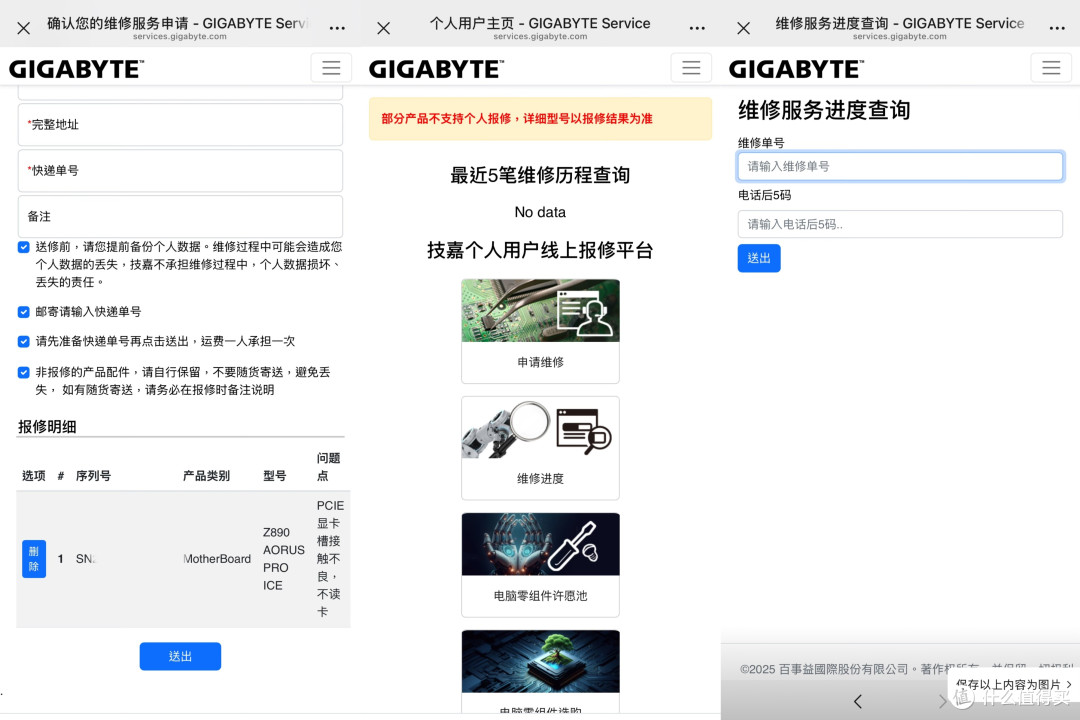This screenshot has width=1080, height=720.
Task: Open more options on 维修服务进度查询 page
Action: [1057, 28]
